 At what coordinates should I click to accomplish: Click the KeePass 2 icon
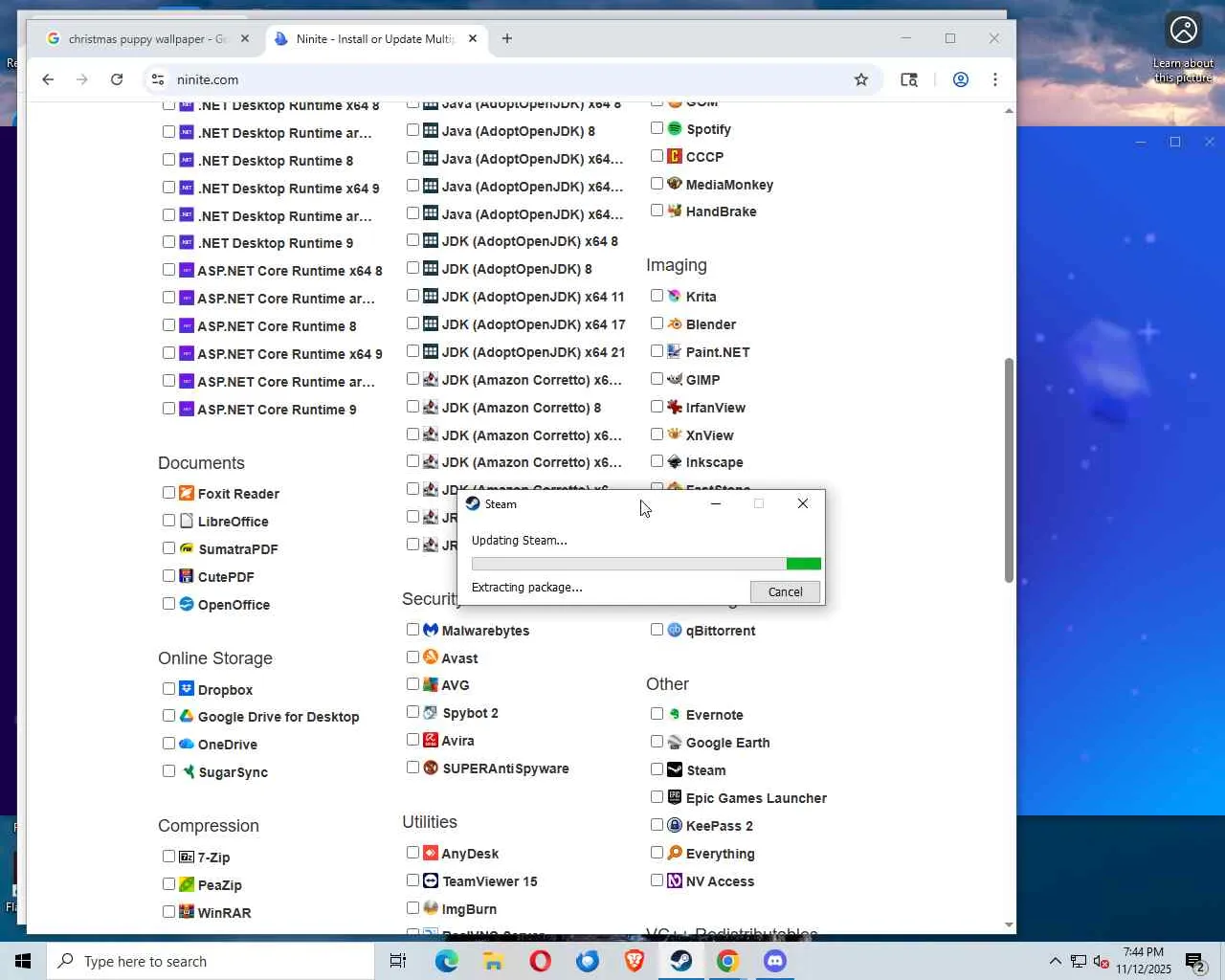[675, 825]
